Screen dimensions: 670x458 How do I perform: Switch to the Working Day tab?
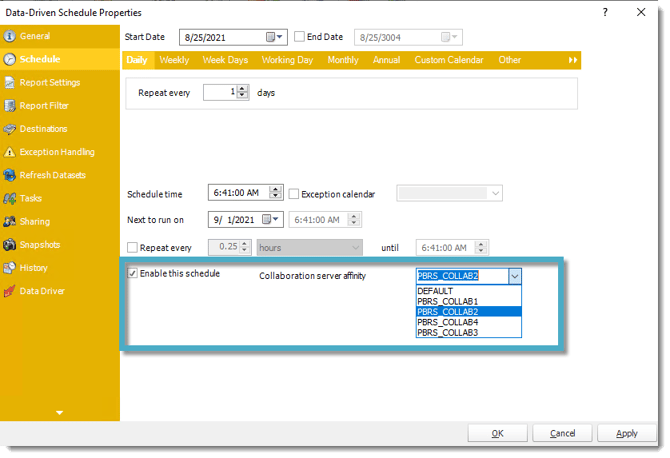coord(287,60)
